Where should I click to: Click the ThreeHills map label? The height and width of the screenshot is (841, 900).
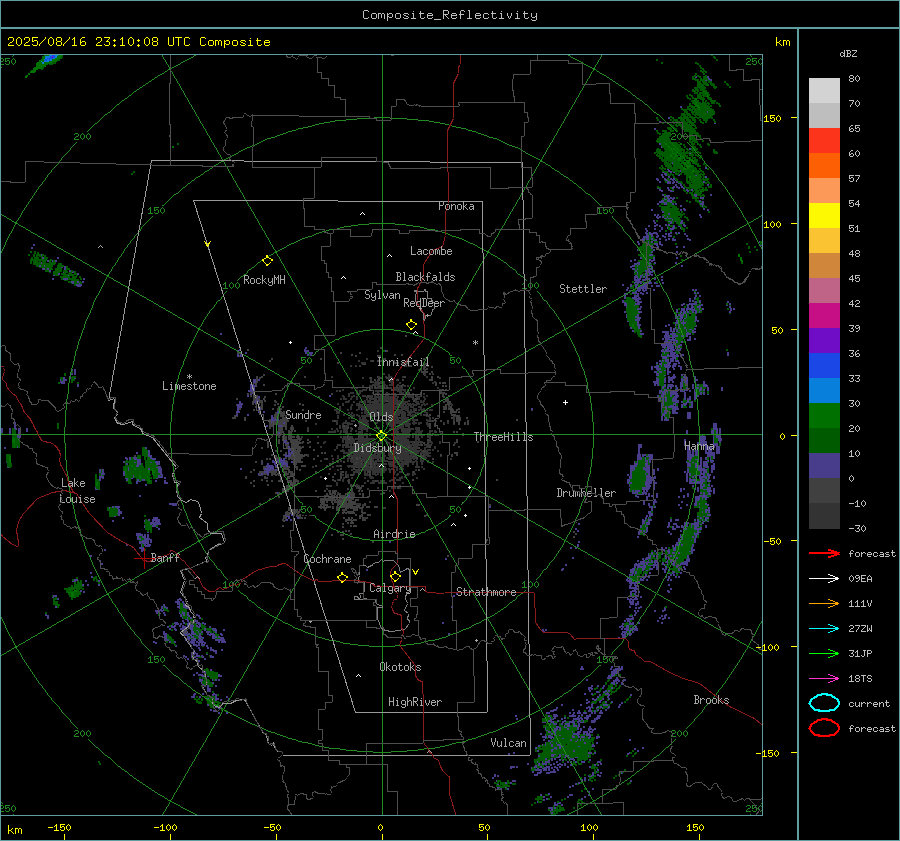503,437
